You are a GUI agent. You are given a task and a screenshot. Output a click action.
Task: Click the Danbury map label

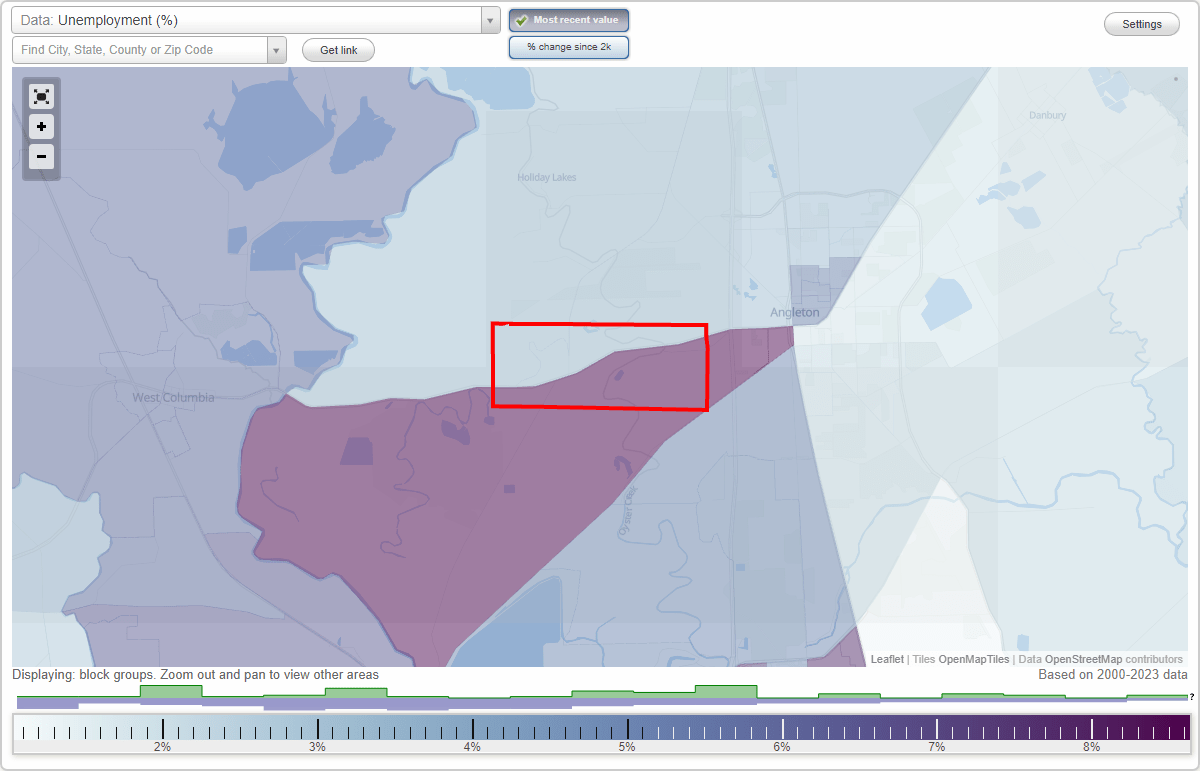click(x=1048, y=116)
